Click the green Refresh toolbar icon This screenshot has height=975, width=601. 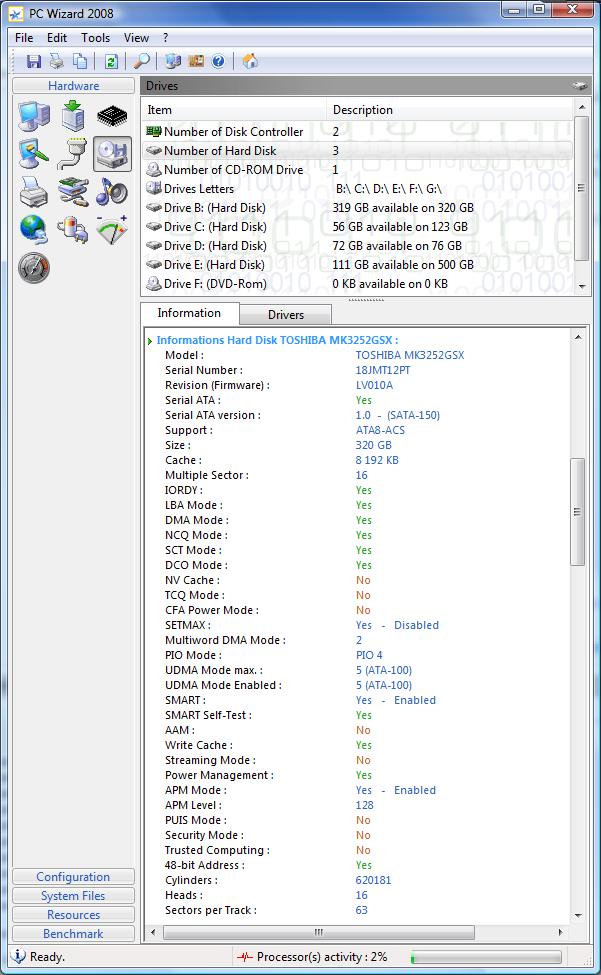111,61
